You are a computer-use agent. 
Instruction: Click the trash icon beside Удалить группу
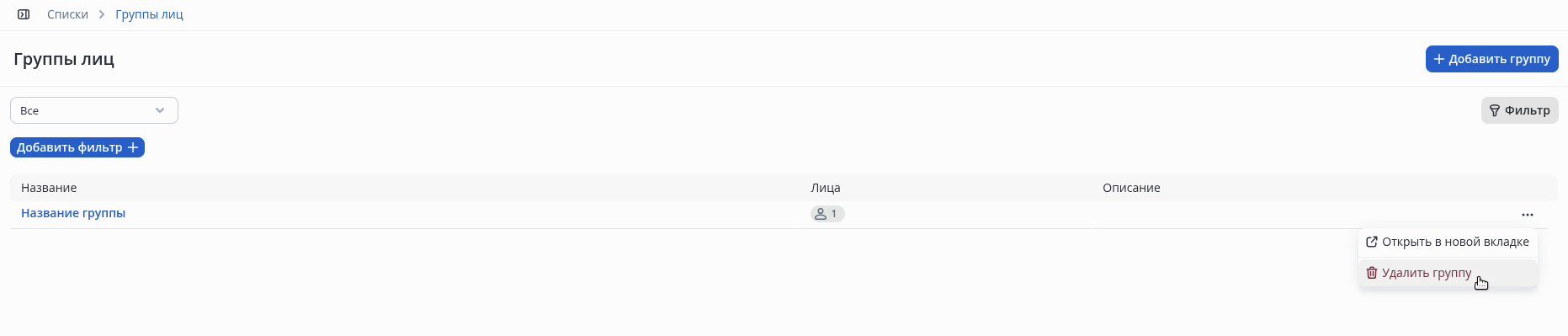(1372, 273)
